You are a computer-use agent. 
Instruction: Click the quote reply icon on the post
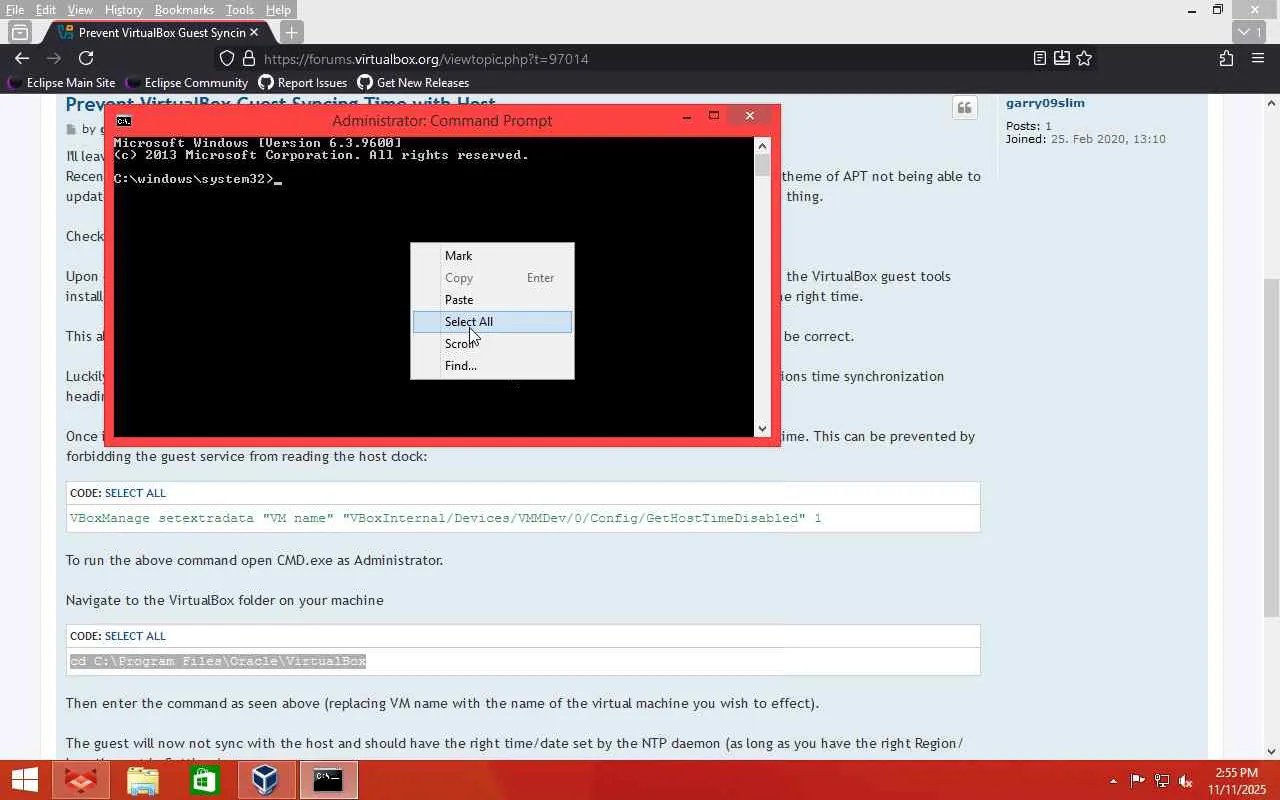(x=965, y=108)
